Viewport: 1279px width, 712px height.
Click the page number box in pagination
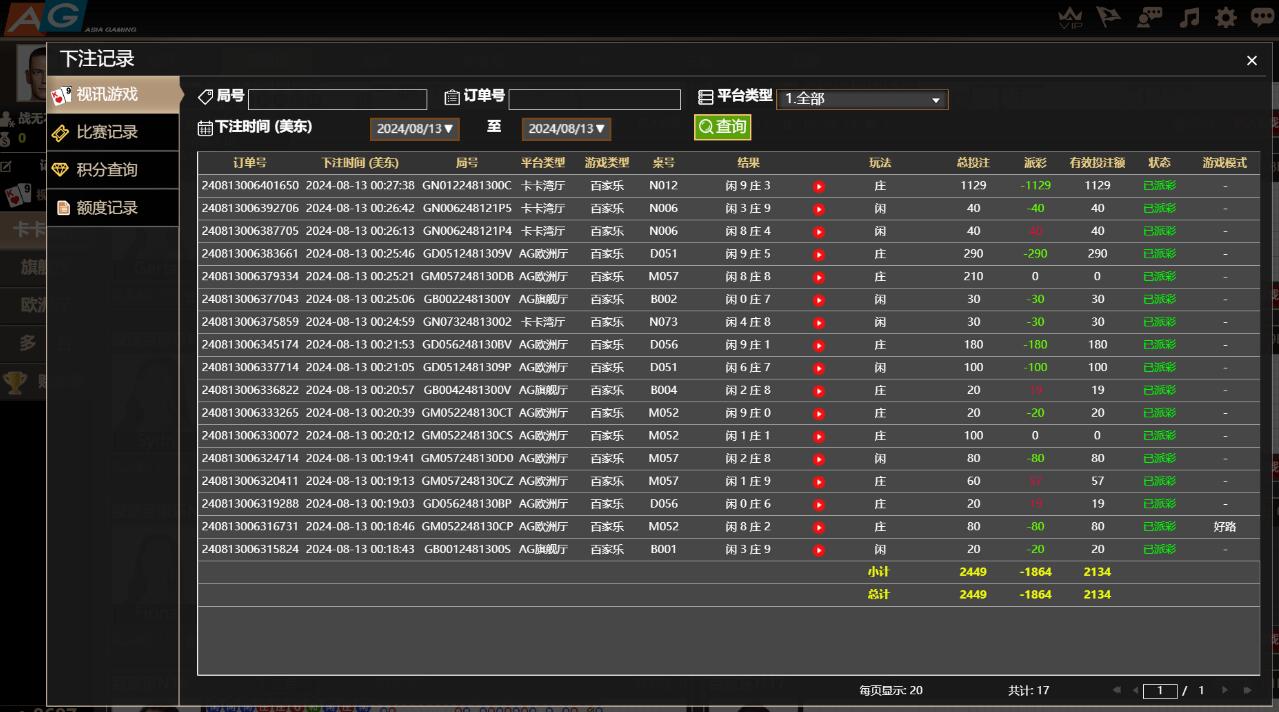point(1160,690)
